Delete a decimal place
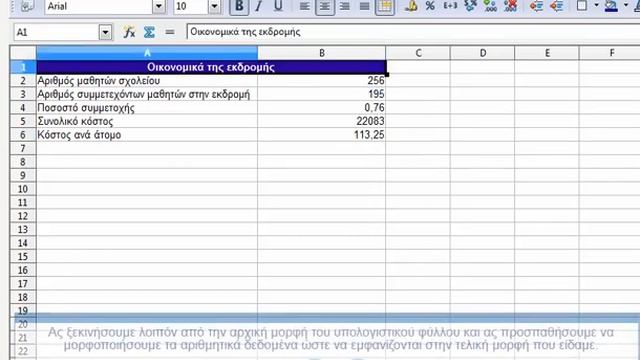 coord(510,6)
